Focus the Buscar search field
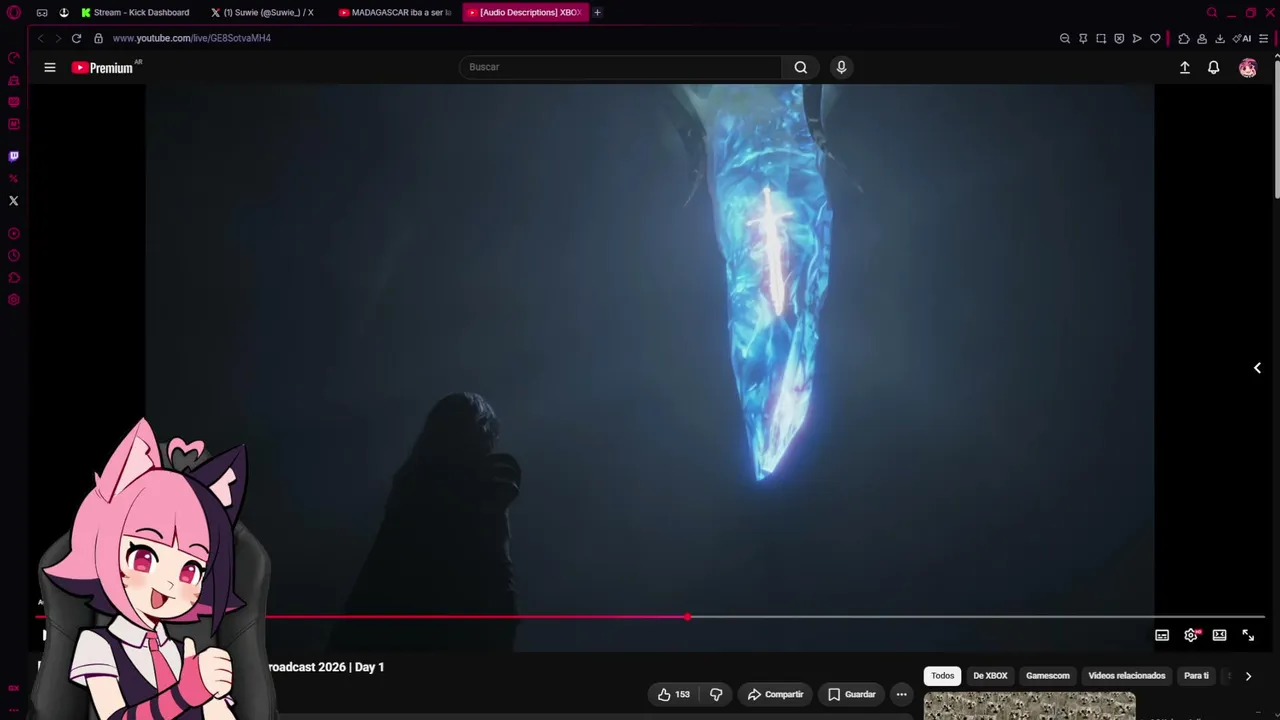 (x=620, y=67)
